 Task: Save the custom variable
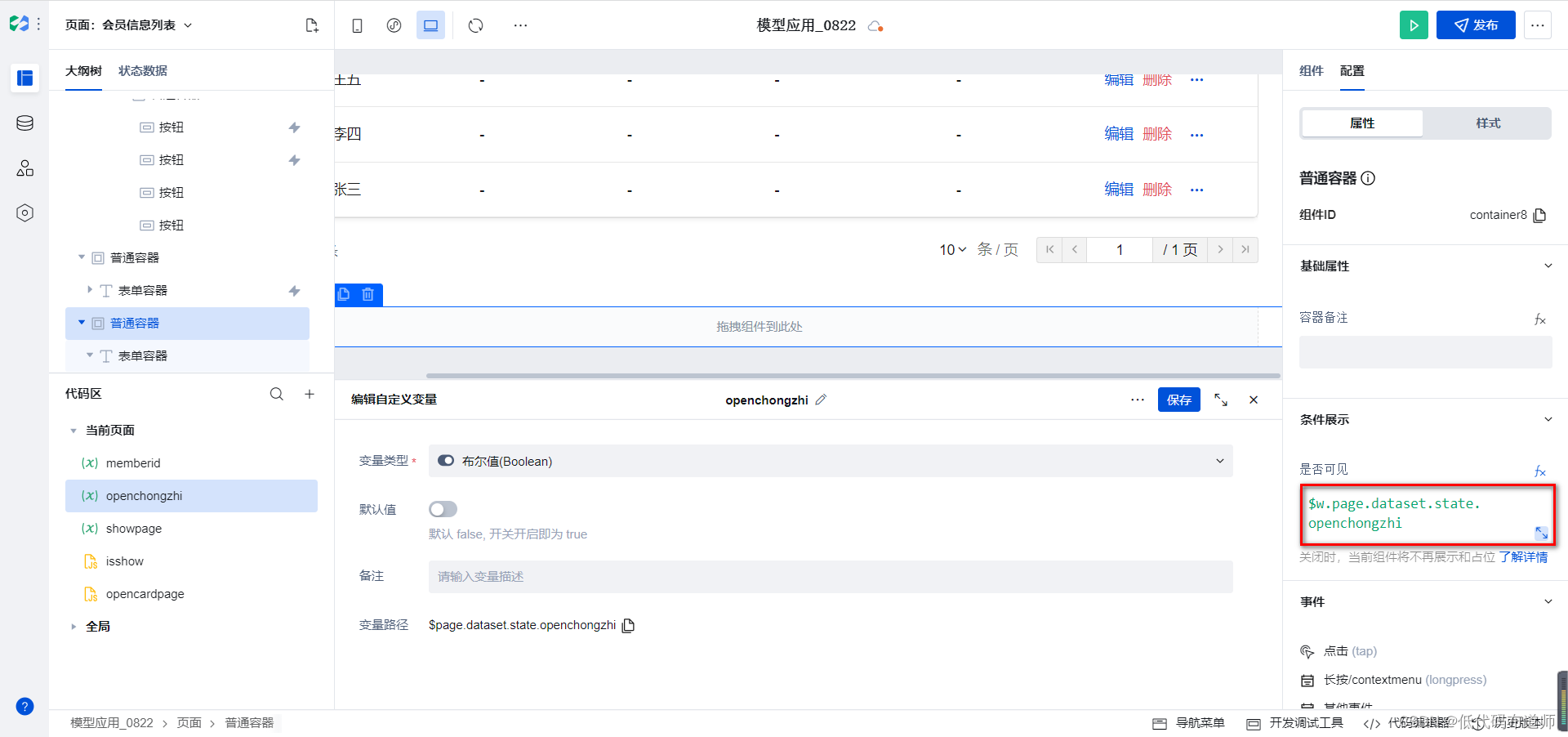pos(1178,400)
